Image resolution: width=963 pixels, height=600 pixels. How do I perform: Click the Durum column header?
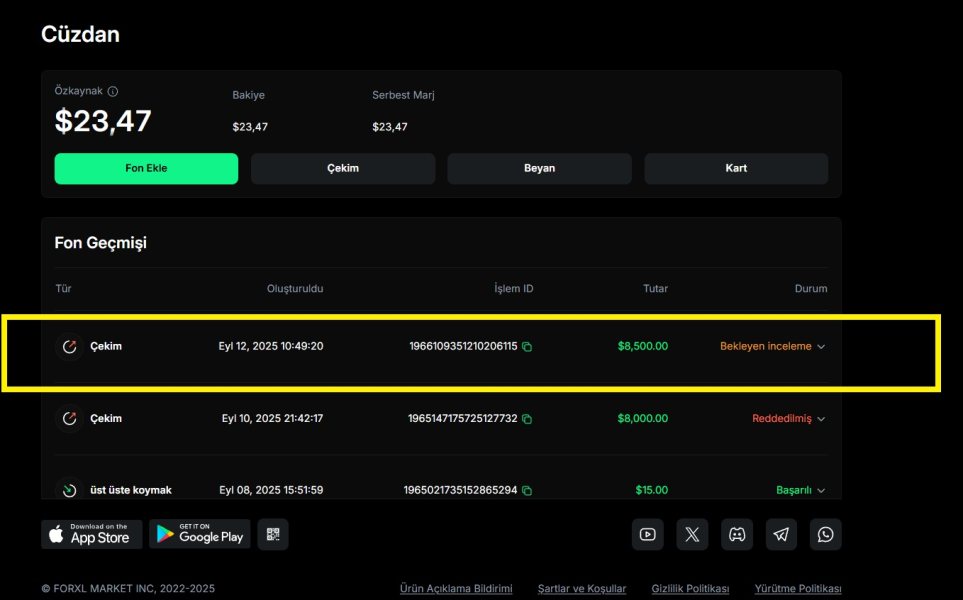point(811,289)
